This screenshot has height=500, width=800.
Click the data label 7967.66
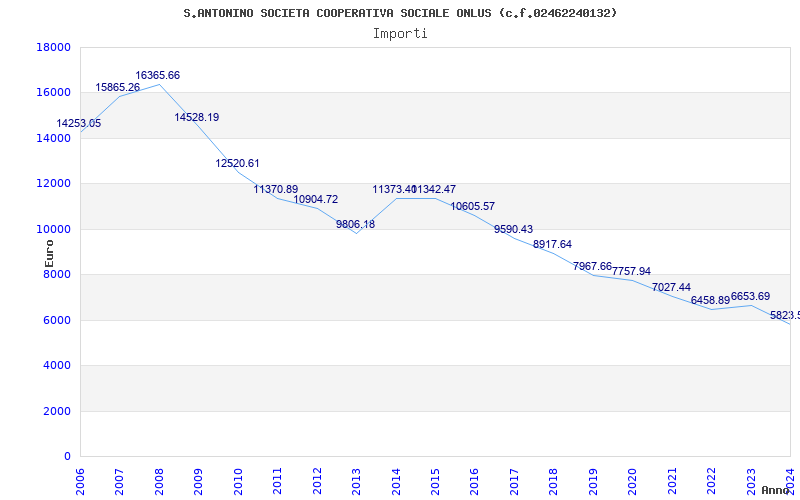pos(592,266)
